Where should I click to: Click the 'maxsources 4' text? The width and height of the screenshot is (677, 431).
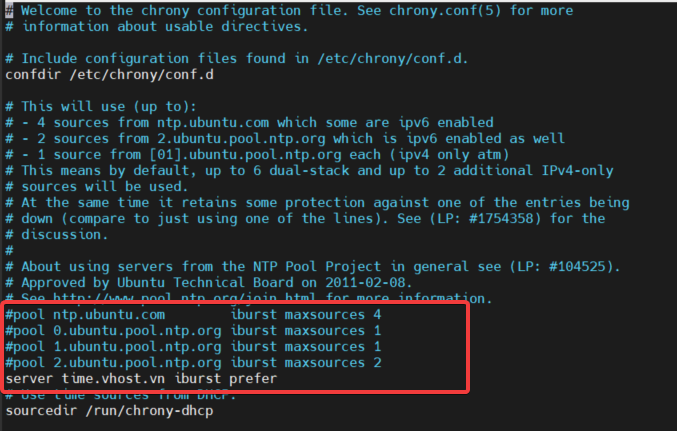pos(333,315)
